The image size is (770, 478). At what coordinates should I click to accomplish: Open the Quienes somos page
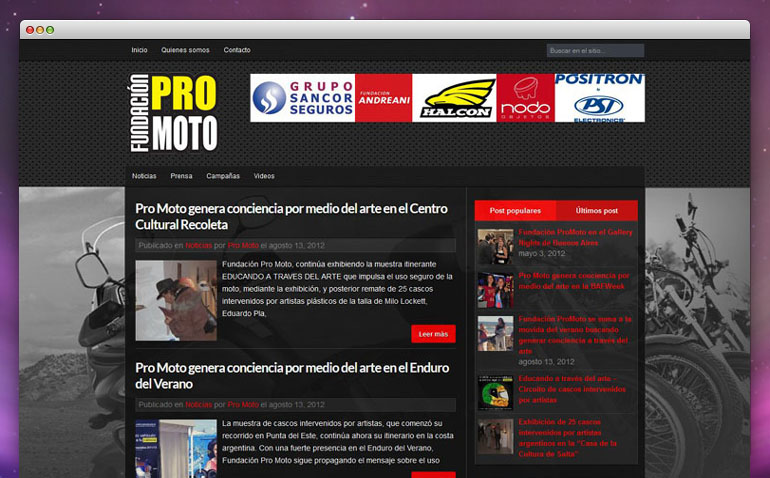[185, 50]
